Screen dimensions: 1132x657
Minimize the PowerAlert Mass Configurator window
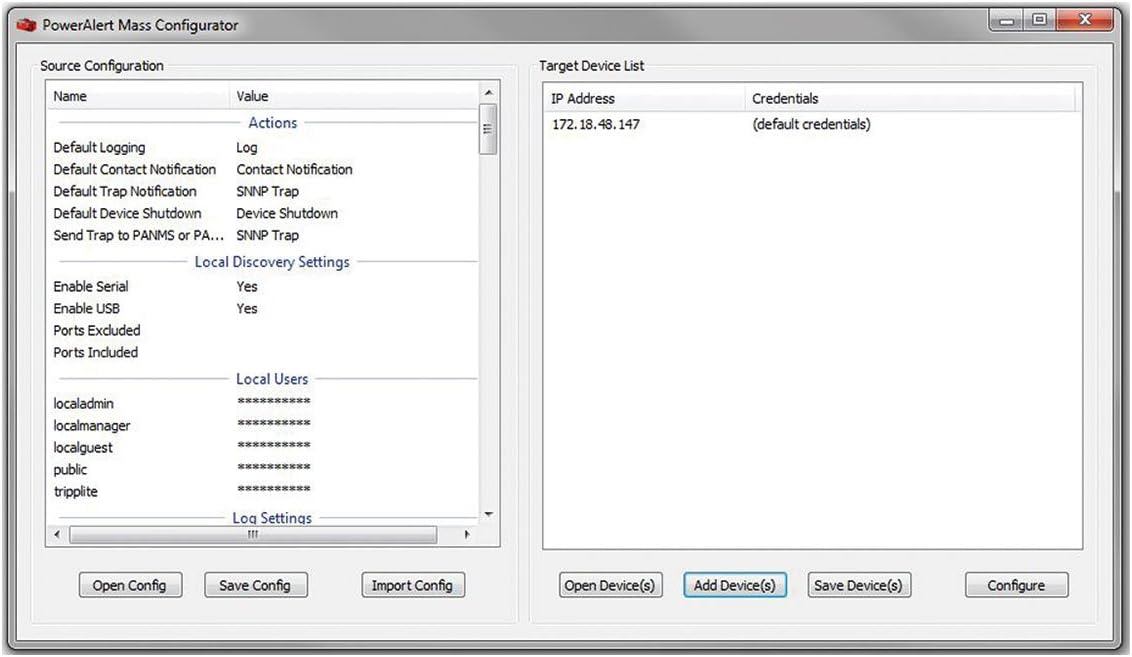[x=1006, y=20]
